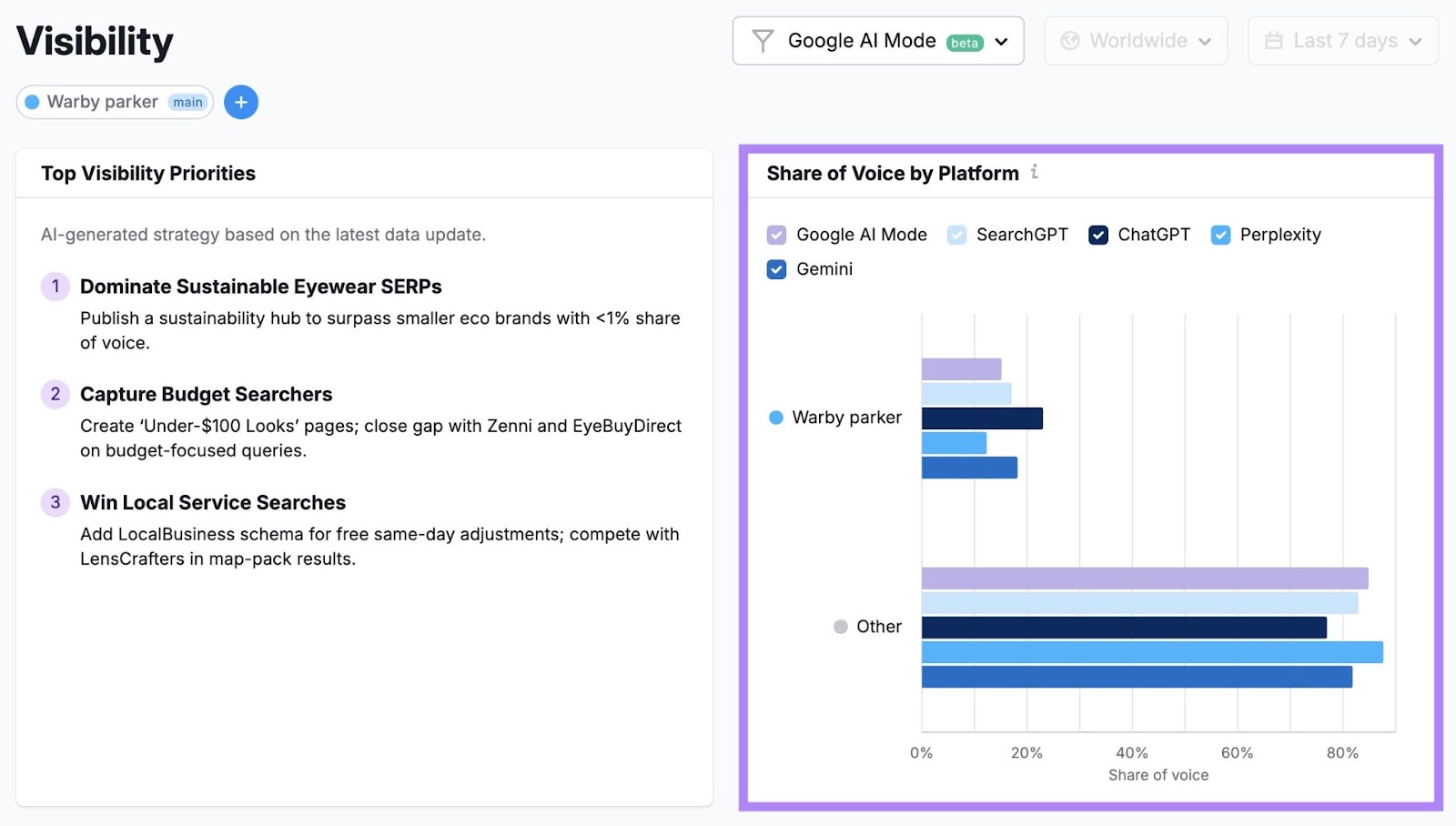Toggle the Google AI Mode checkbox

tap(776, 235)
